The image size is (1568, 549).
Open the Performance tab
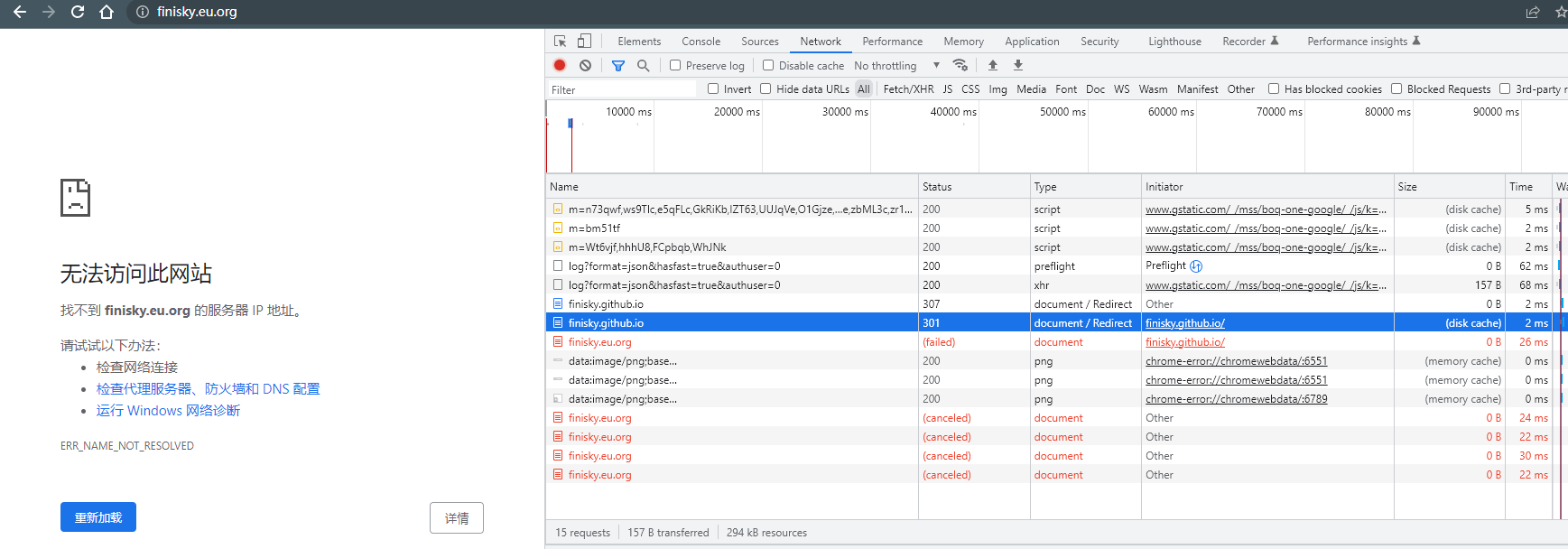pyautogui.click(x=893, y=42)
